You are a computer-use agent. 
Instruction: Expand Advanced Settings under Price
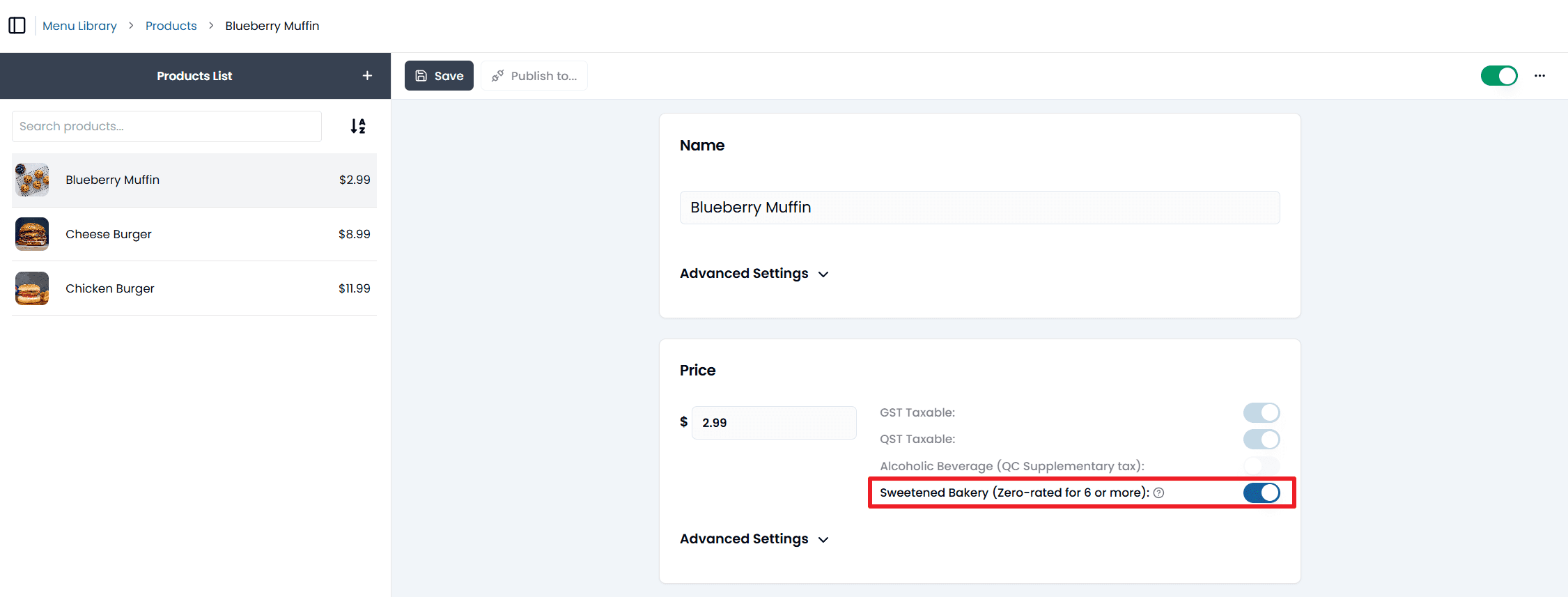click(754, 539)
